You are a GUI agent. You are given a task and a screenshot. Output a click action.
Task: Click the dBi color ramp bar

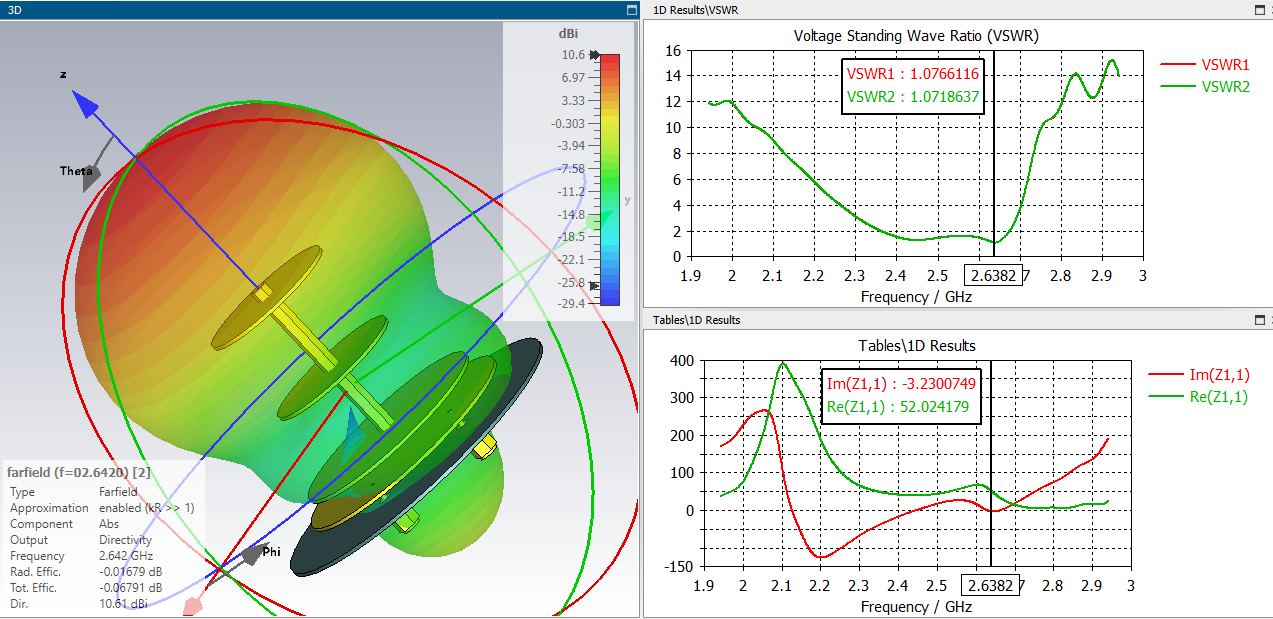point(610,179)
